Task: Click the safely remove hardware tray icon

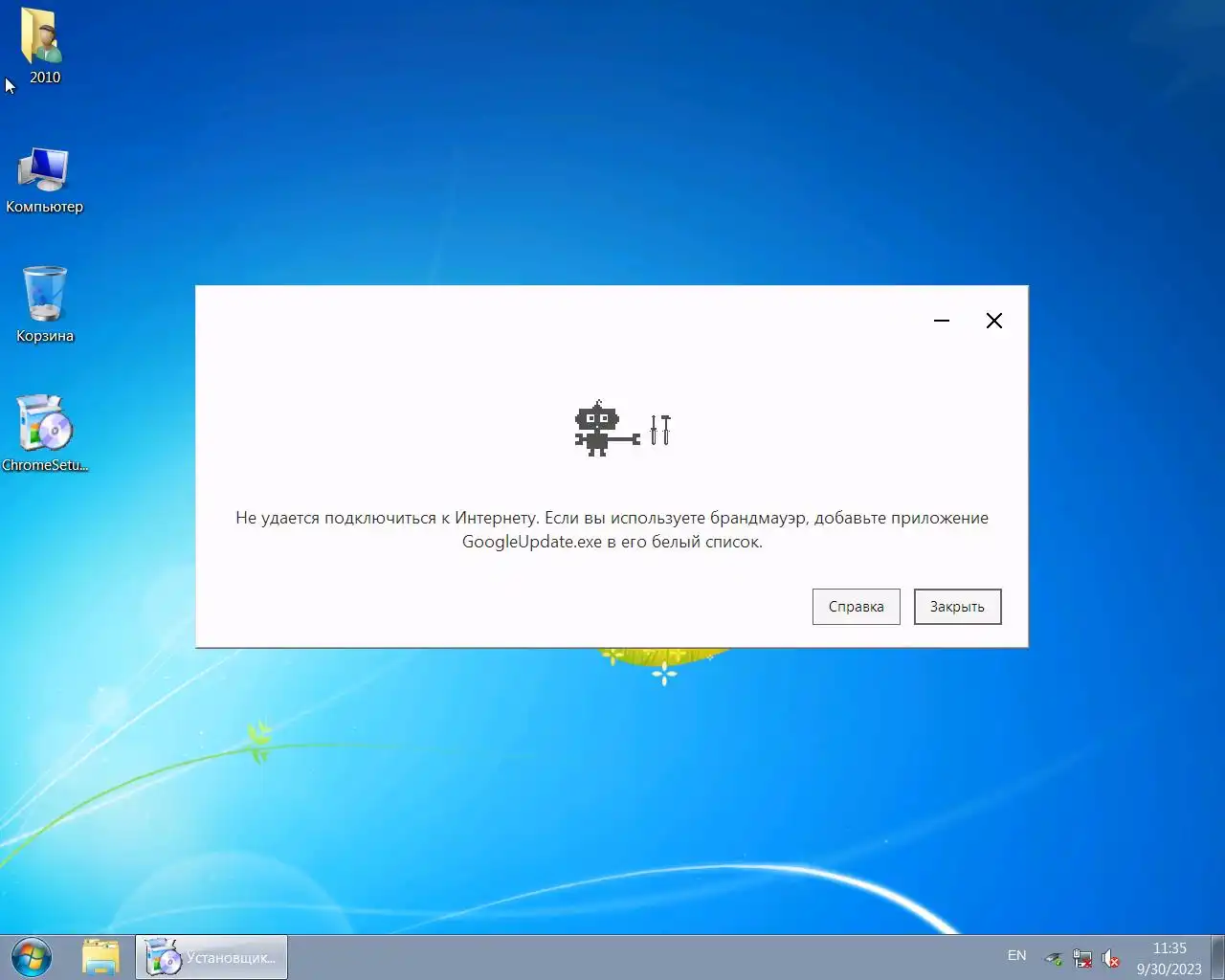Action: (x=1054, y=958)
